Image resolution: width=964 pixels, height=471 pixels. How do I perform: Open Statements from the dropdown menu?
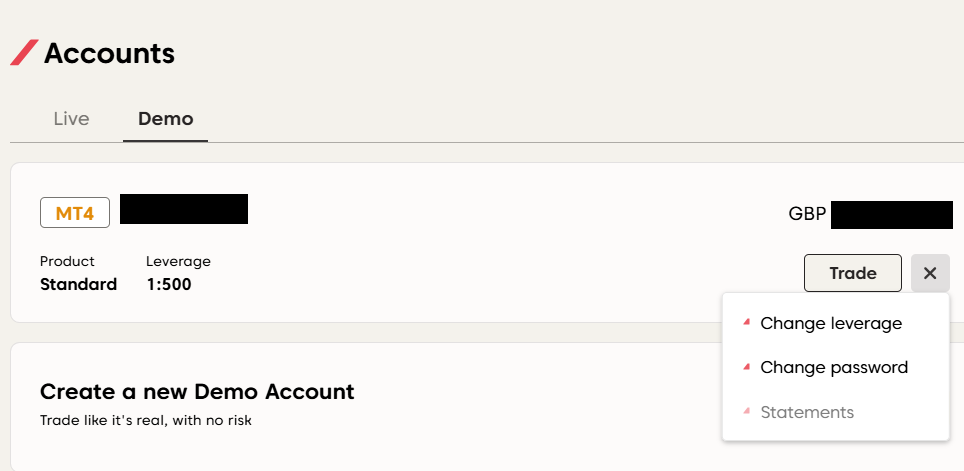(x=807, y=412)
